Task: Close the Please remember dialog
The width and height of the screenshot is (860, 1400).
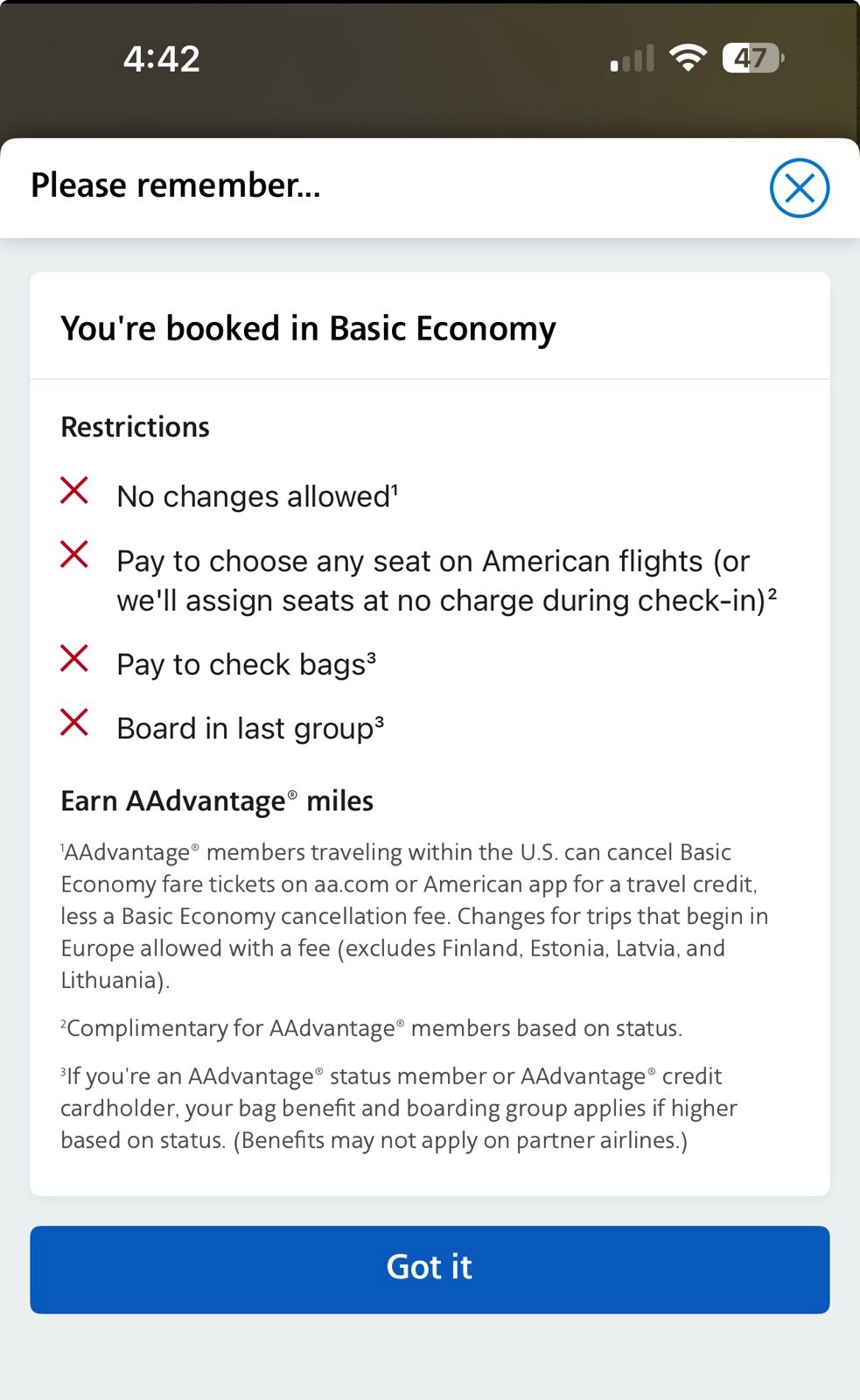Action: click(x=799, y=188)
